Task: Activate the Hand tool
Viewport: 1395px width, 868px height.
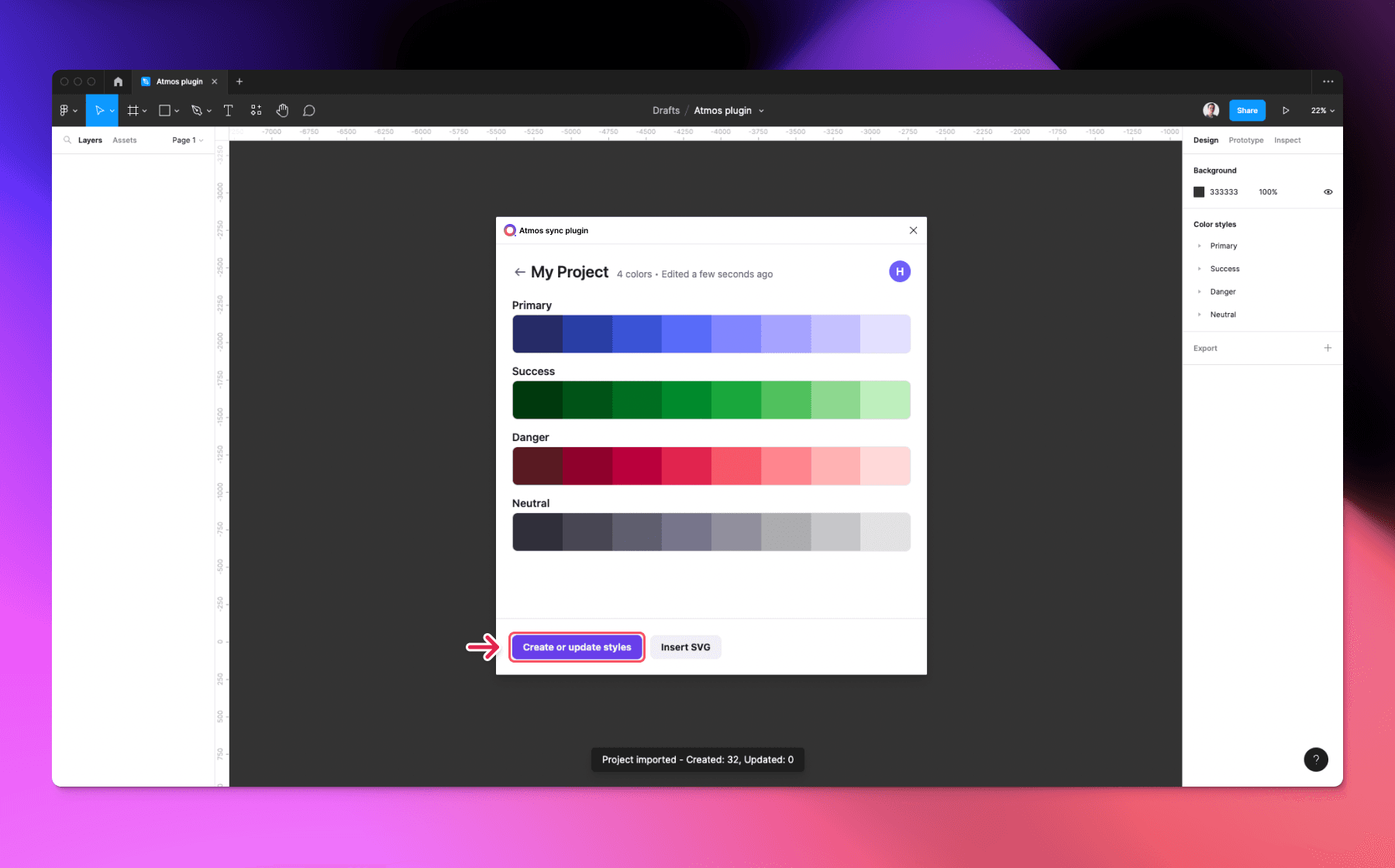Action: [x=282, y=110]
